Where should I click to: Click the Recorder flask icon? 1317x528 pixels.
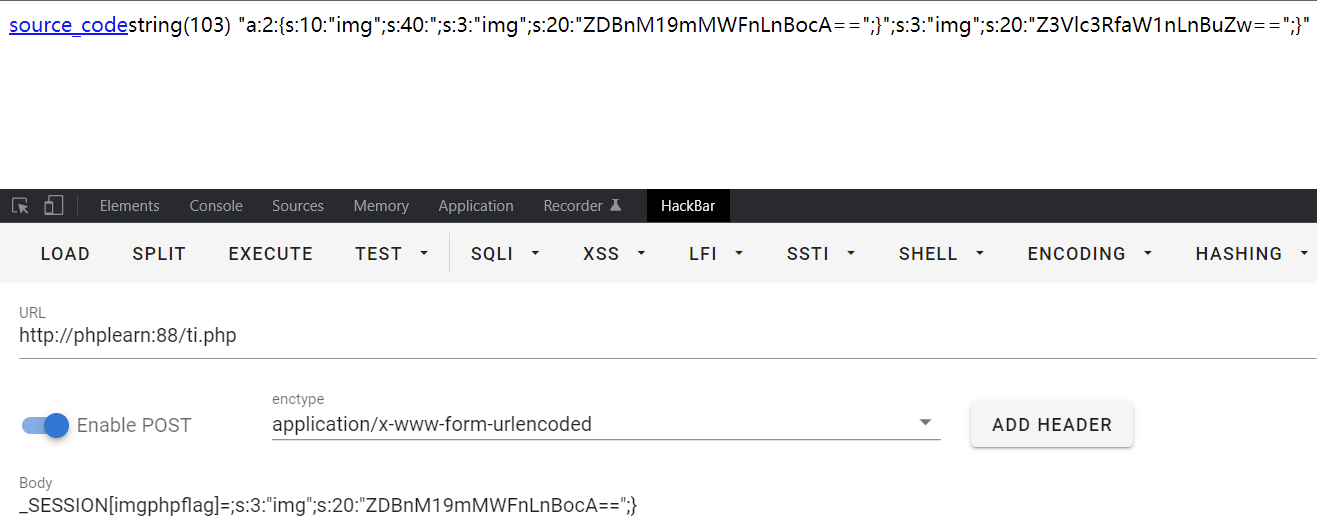click(x=616, y=206)
